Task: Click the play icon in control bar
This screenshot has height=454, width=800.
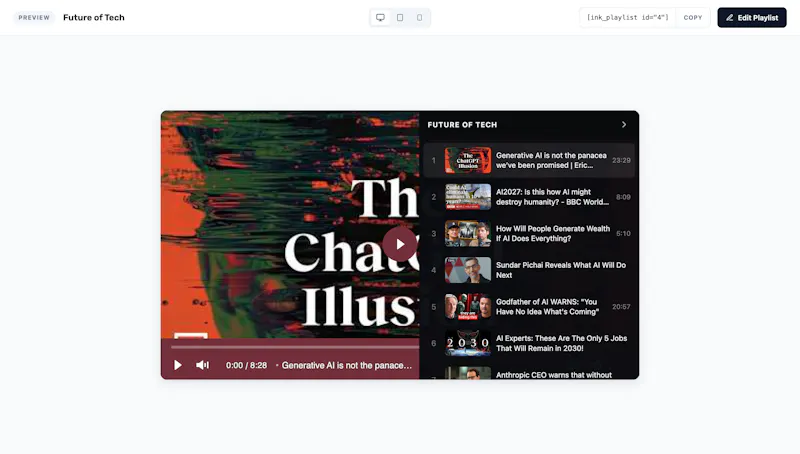Action: tap(178, 365)
